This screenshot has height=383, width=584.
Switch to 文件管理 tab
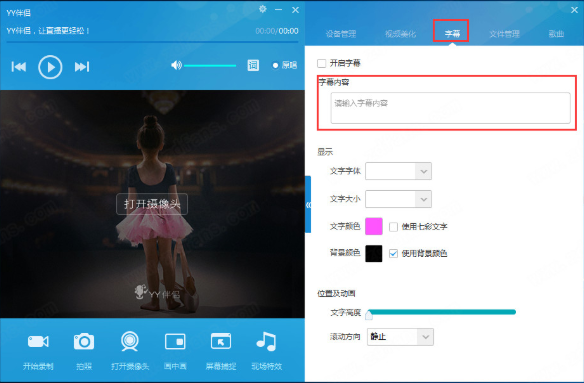tap(504, 34)
